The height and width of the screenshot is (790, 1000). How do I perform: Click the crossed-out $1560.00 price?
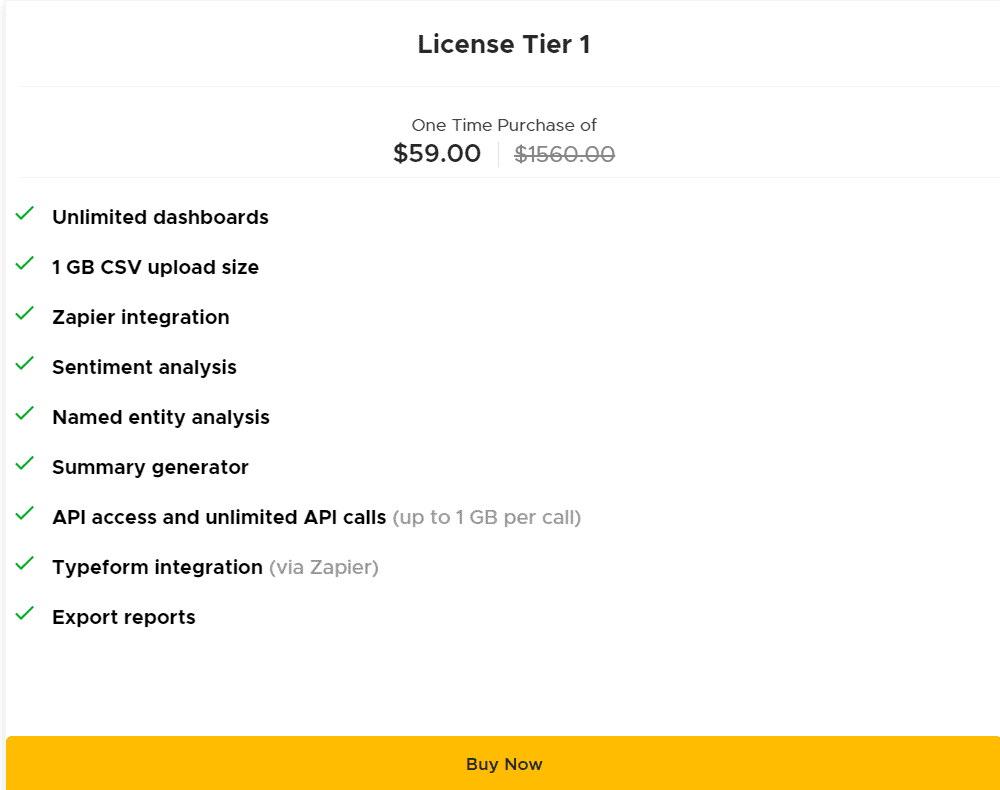[x=564, y=153]
